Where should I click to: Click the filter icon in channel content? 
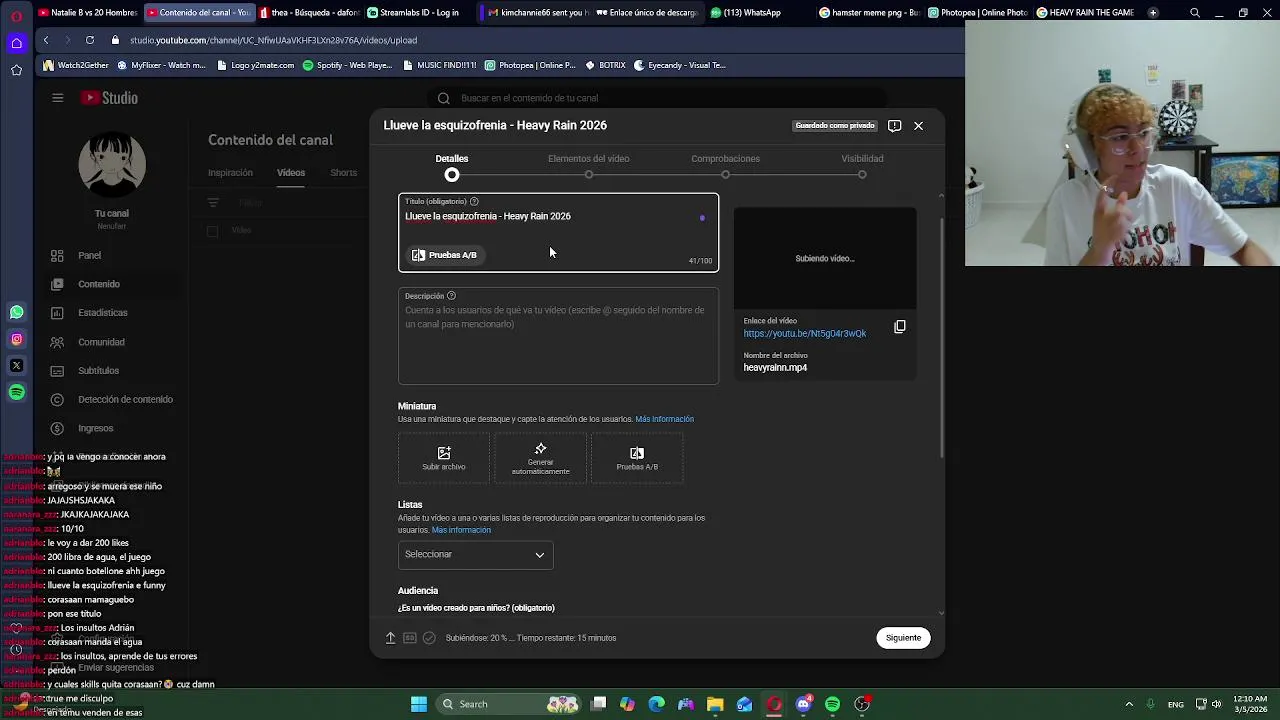[213, 203]
